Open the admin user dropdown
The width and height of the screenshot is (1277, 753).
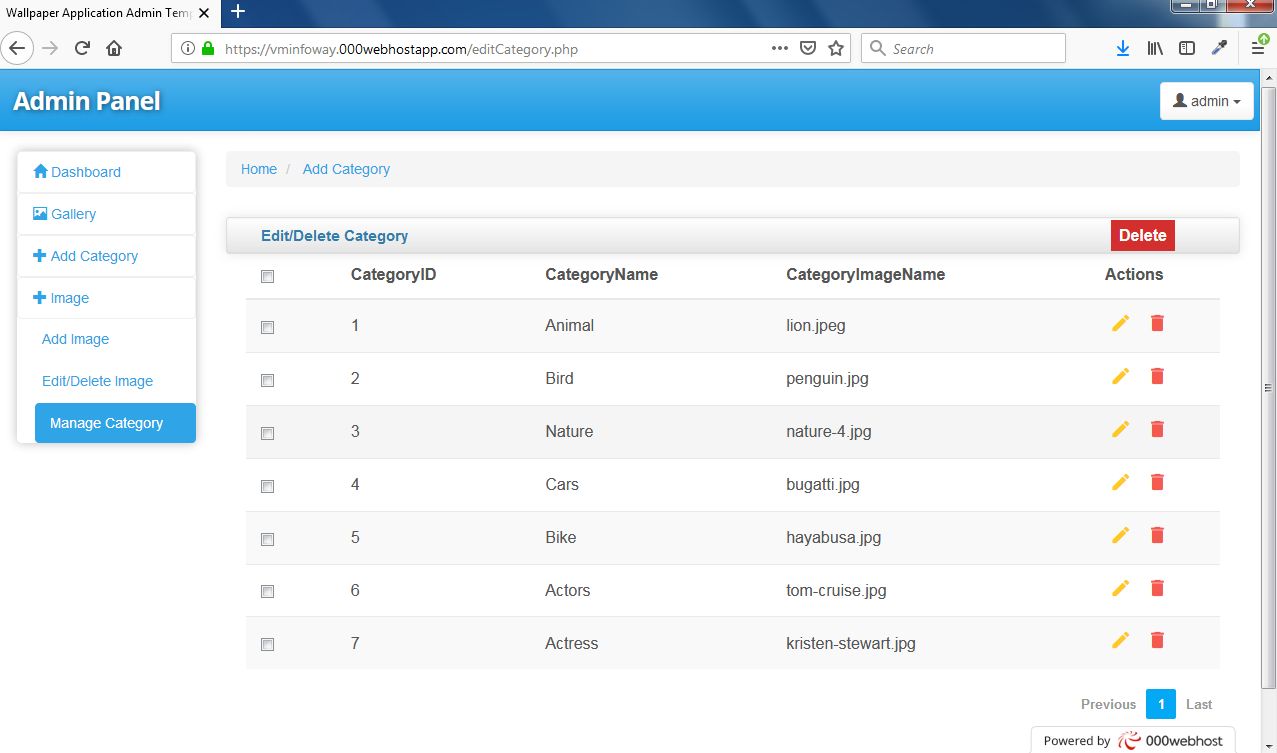1206,101
